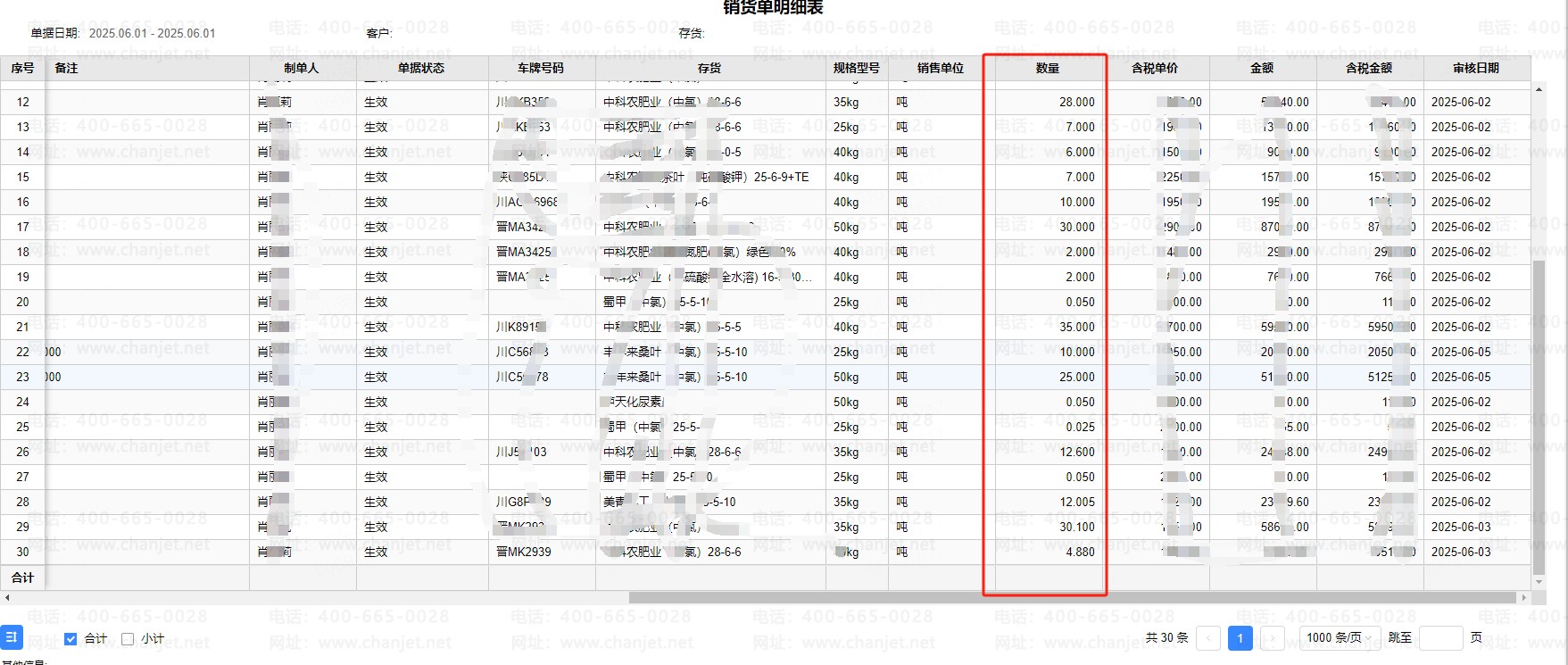Click the horizontal scrollbar thumb
Screen dimensions: 1568x665
coord(1071,598)
